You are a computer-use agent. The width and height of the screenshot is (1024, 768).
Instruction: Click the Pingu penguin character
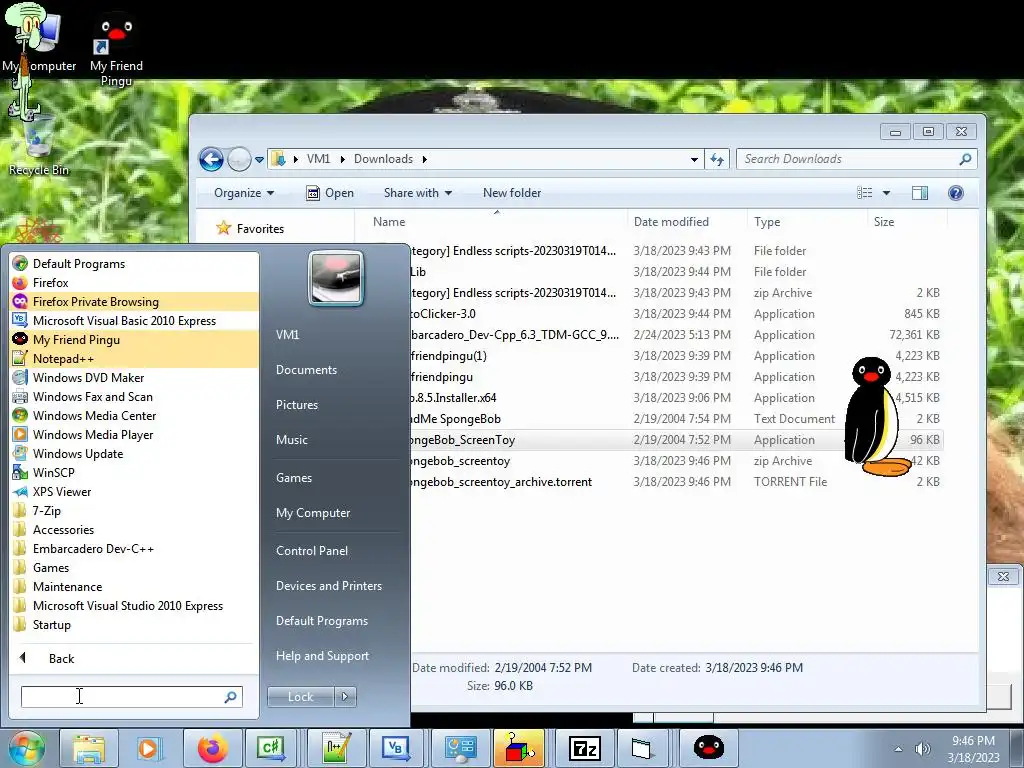pyautogui.click(x=876, y=417)
